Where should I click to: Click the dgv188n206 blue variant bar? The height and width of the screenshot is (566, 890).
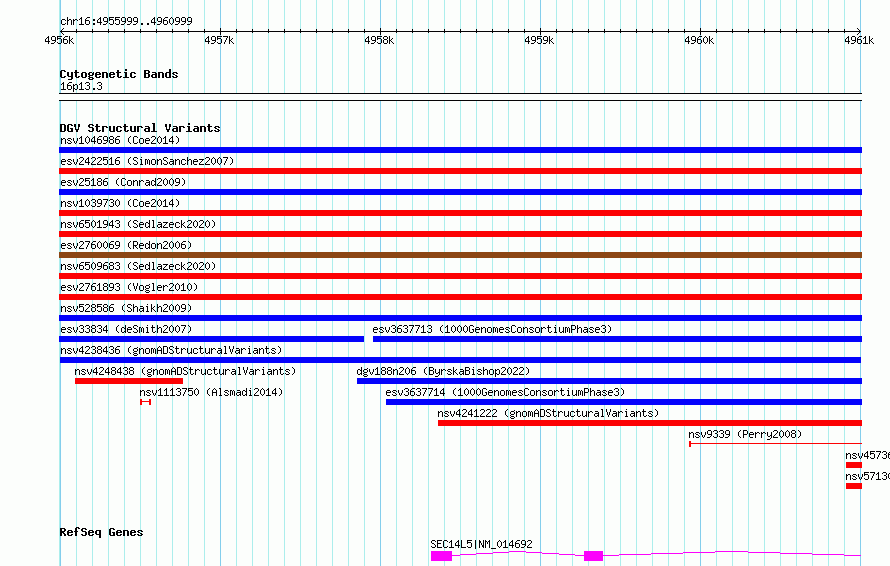point(610,381)
